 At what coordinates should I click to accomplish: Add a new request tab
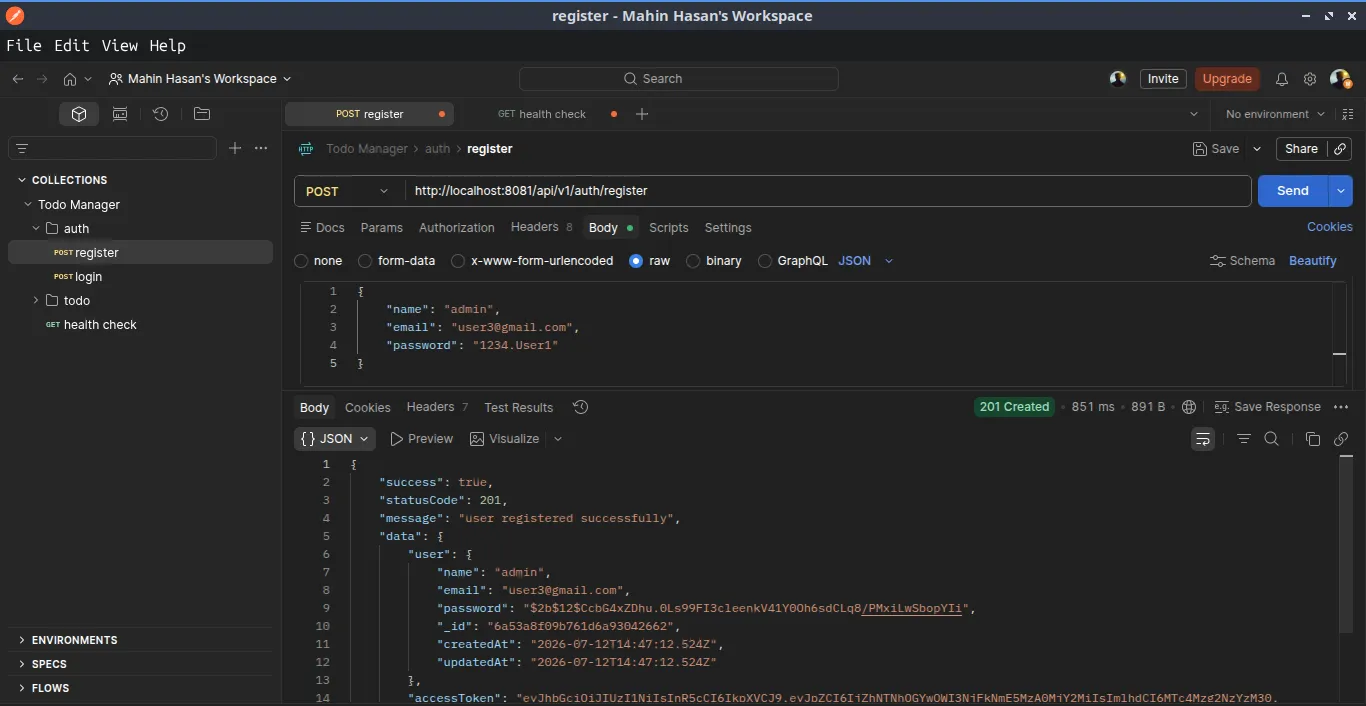[x=642, y=114]
